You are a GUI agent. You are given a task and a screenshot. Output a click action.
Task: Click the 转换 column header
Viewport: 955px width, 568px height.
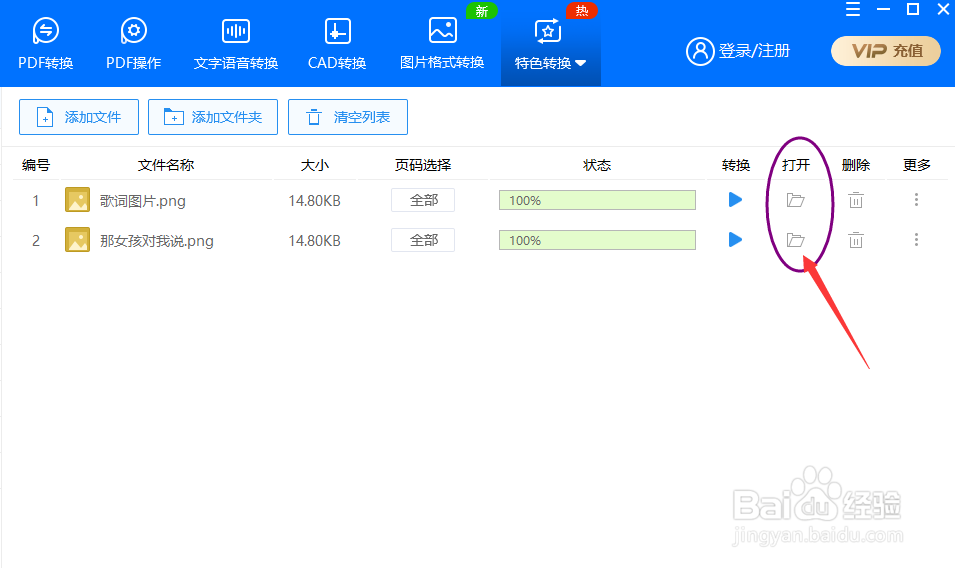click(x=736, y=165)
